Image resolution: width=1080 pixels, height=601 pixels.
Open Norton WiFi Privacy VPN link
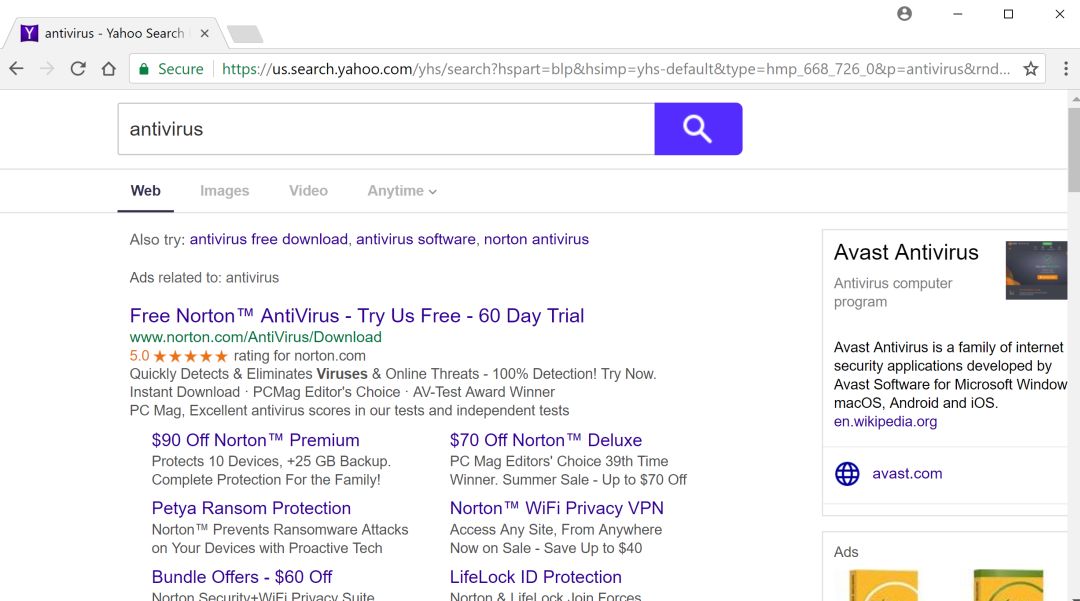[x=557, y=508]
